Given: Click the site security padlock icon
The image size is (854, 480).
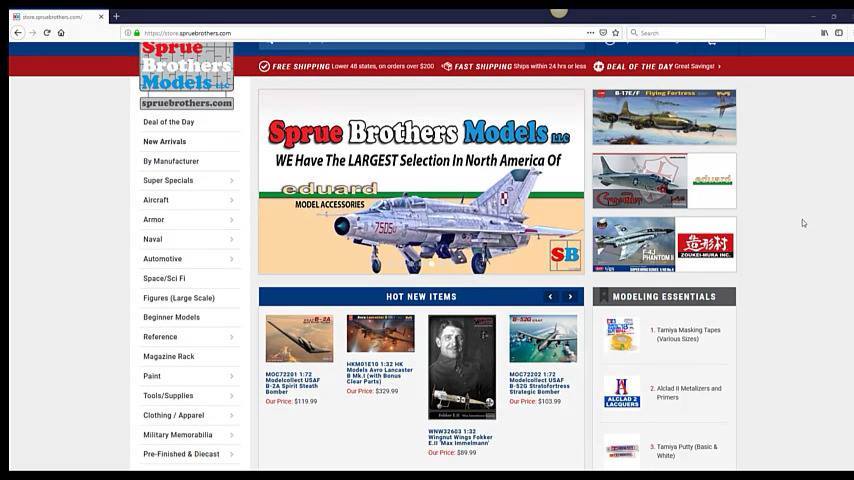Looking at the screenshot, I should [137, 33].
